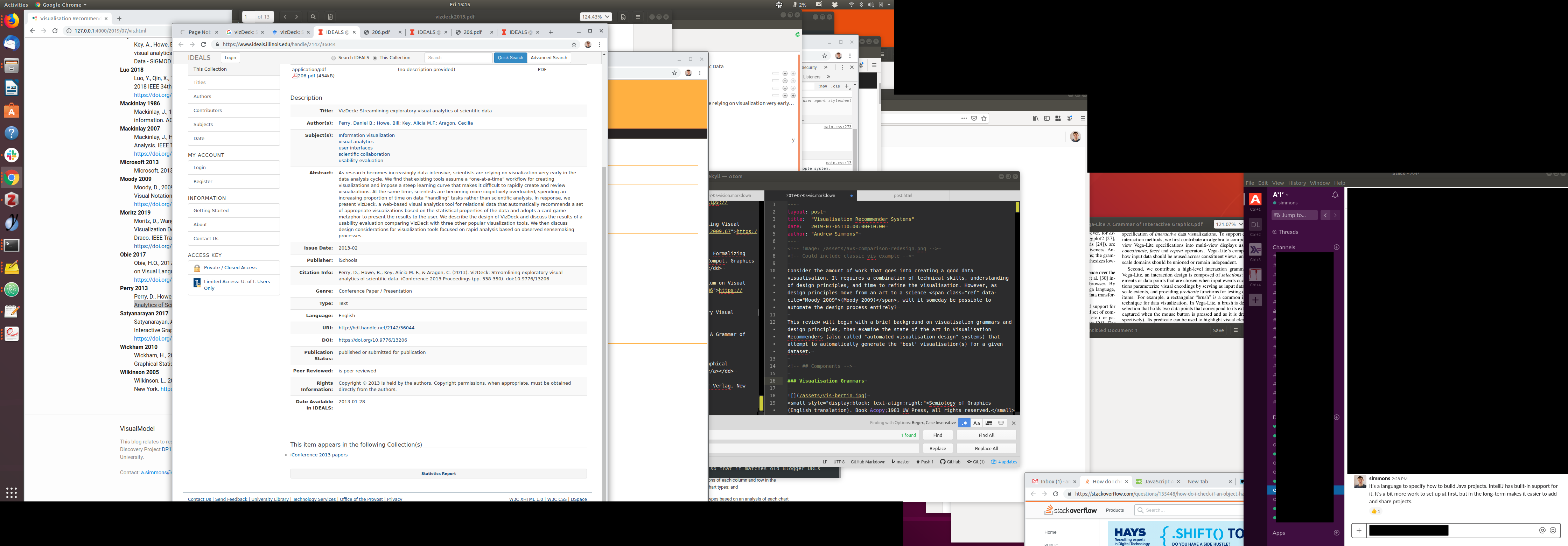1568x546 pixels.
Task: Toggle the regex search option in Atom
Action: point(964,423)
